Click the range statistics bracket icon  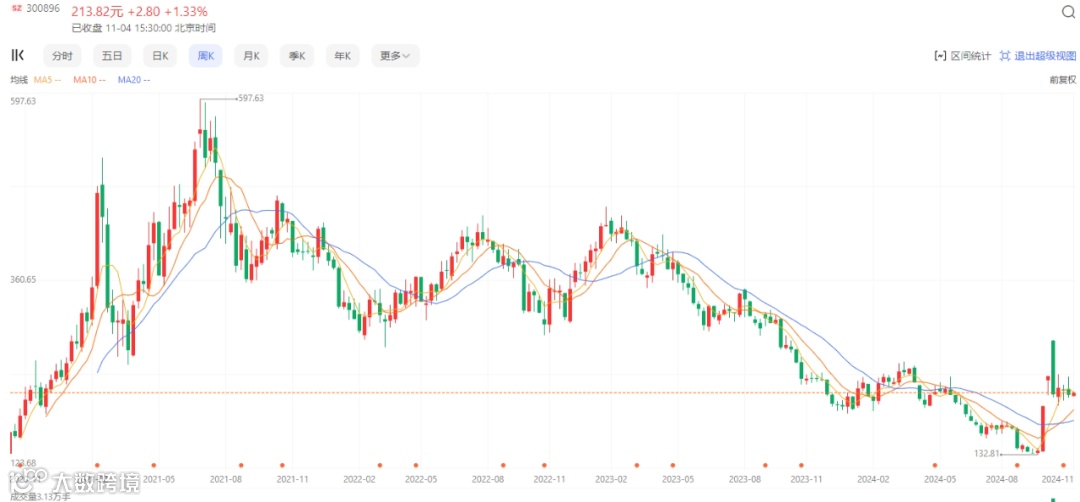[939, 56]
